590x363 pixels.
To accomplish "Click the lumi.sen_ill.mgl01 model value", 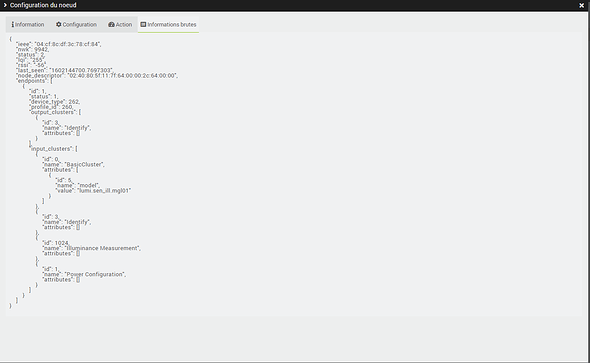I will (104, 191).
